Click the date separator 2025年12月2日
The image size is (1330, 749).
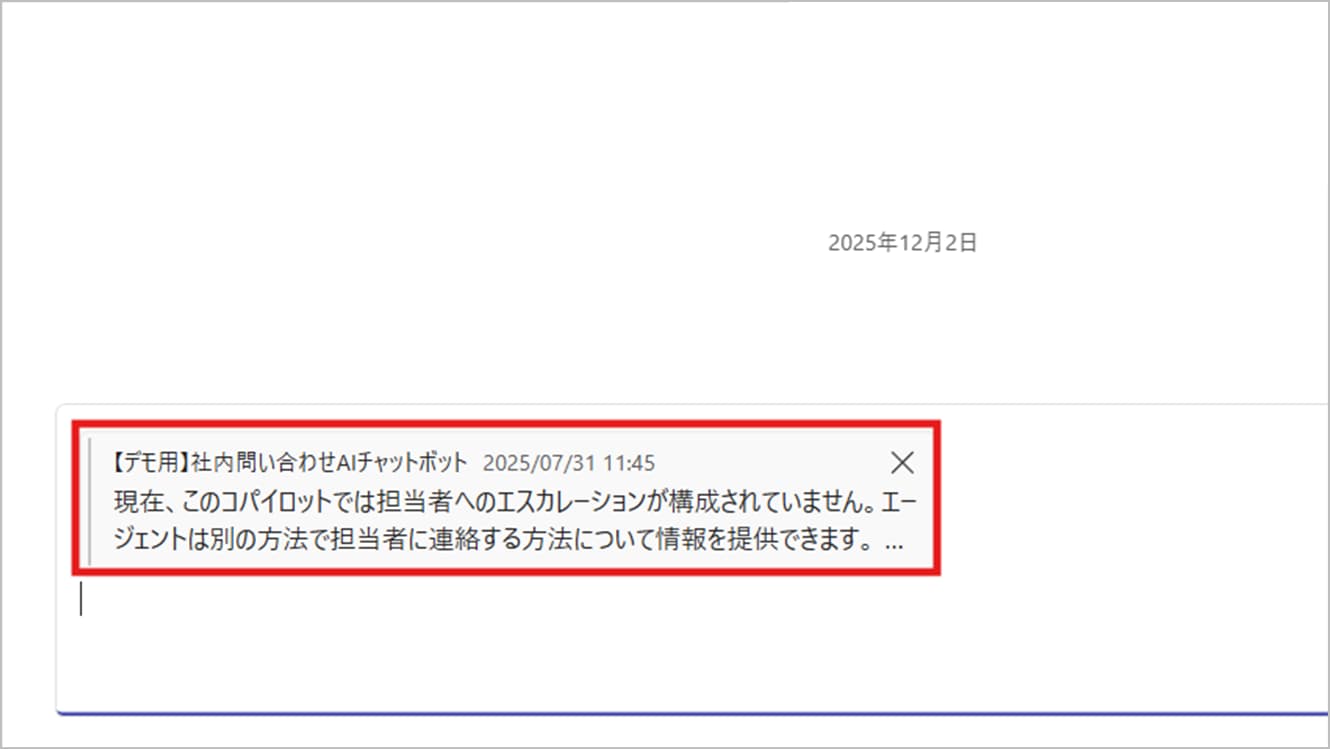[902, 243]
